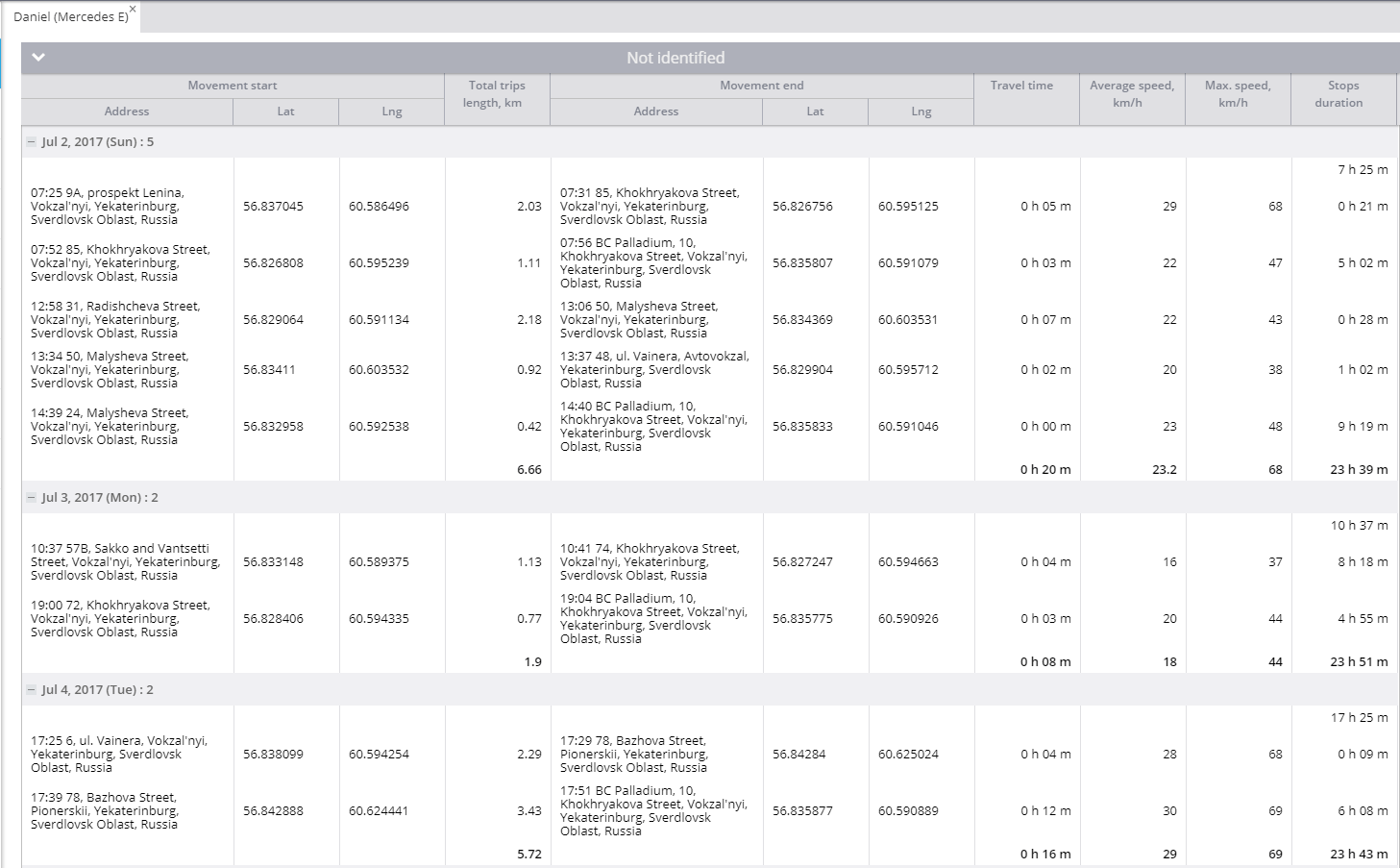Click the Not identified header bar
The width and height of the screenshot is (1400, 868).
[709, 58]
